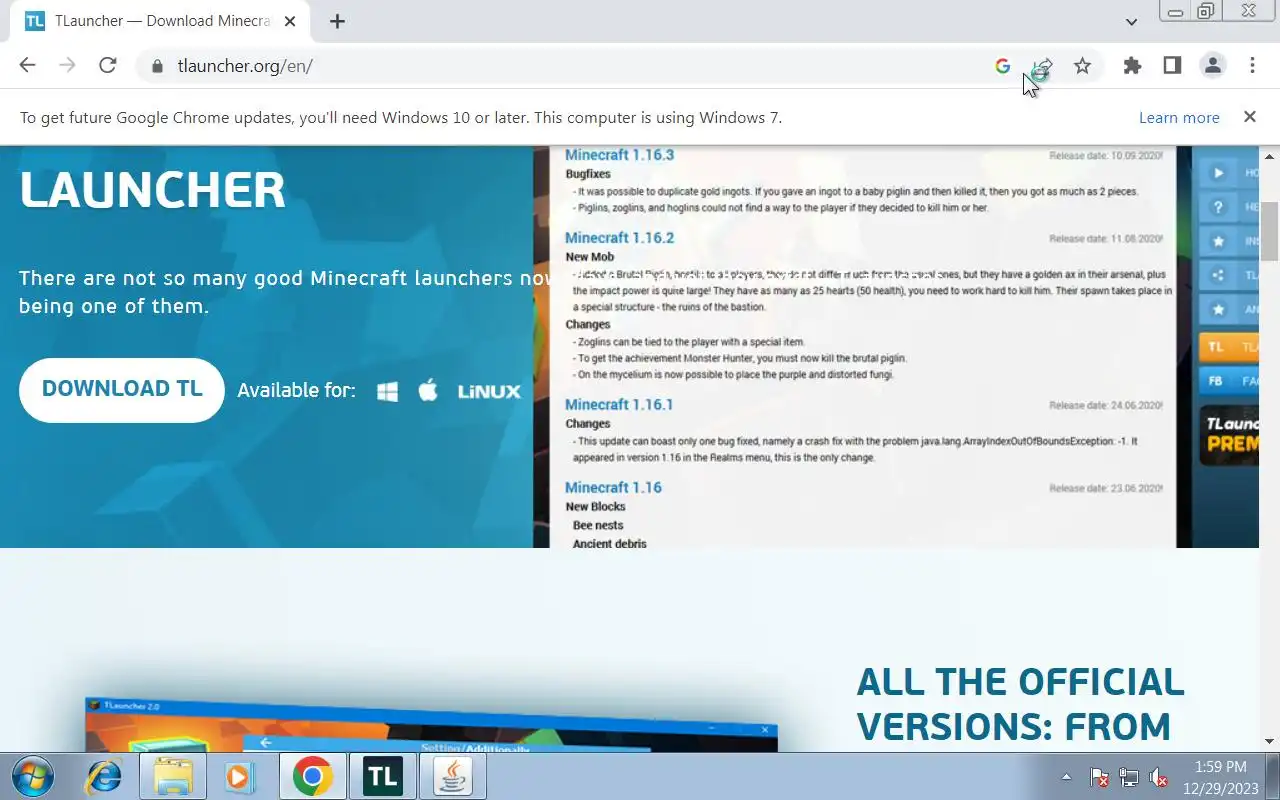The width and height of the screenshot is (1280, 800).
Task: Click the volume speaker tray icon
Action: 1159,777
